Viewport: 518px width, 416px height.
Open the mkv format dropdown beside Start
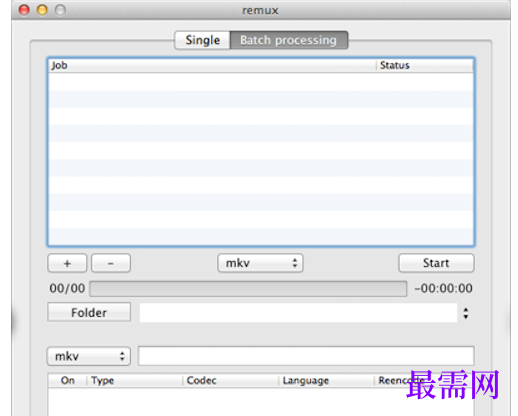260,263
